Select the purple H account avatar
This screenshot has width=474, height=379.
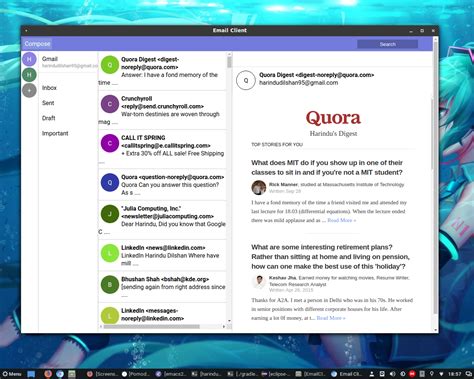29,59
